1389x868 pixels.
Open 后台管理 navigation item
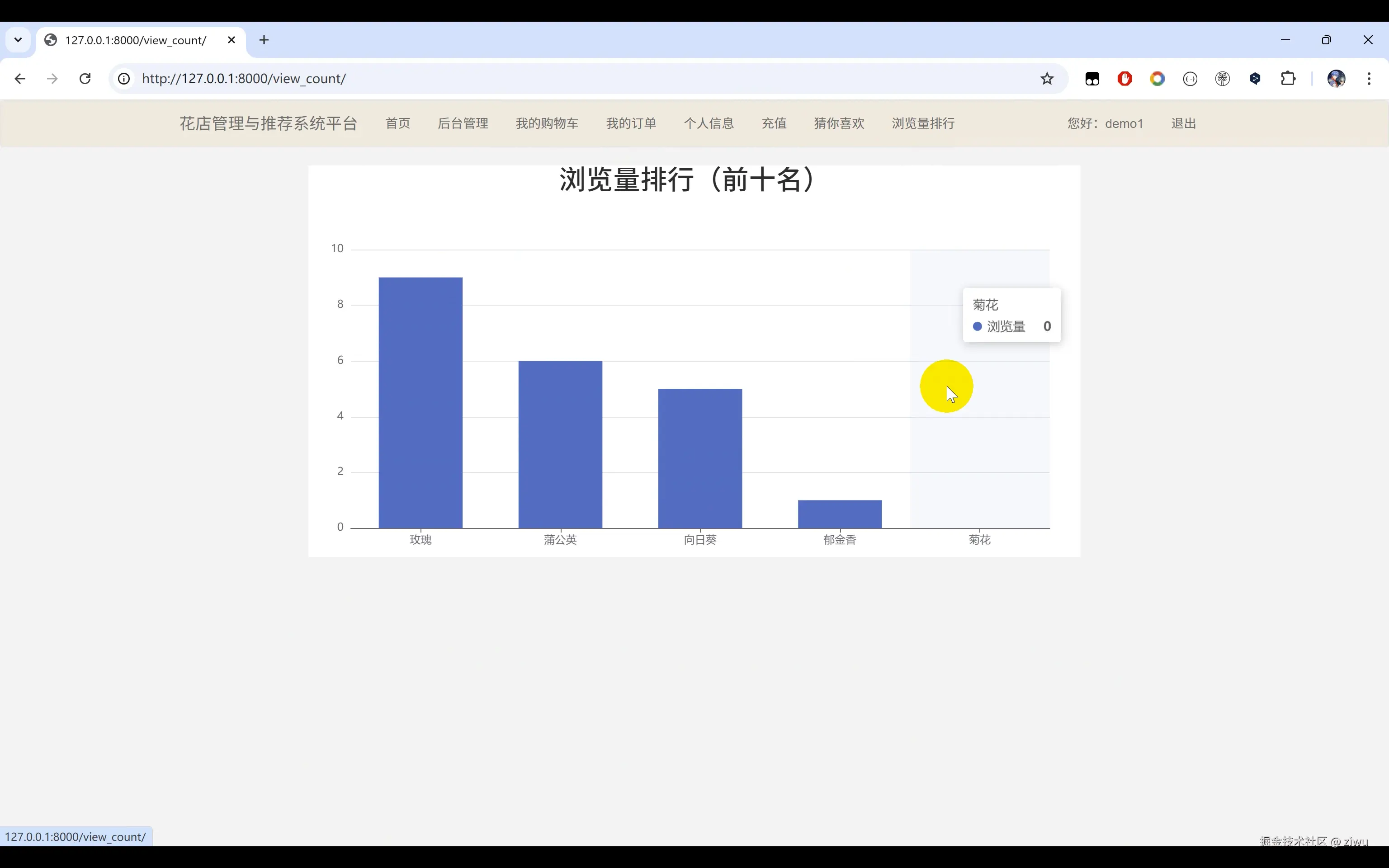pos(463,123)
